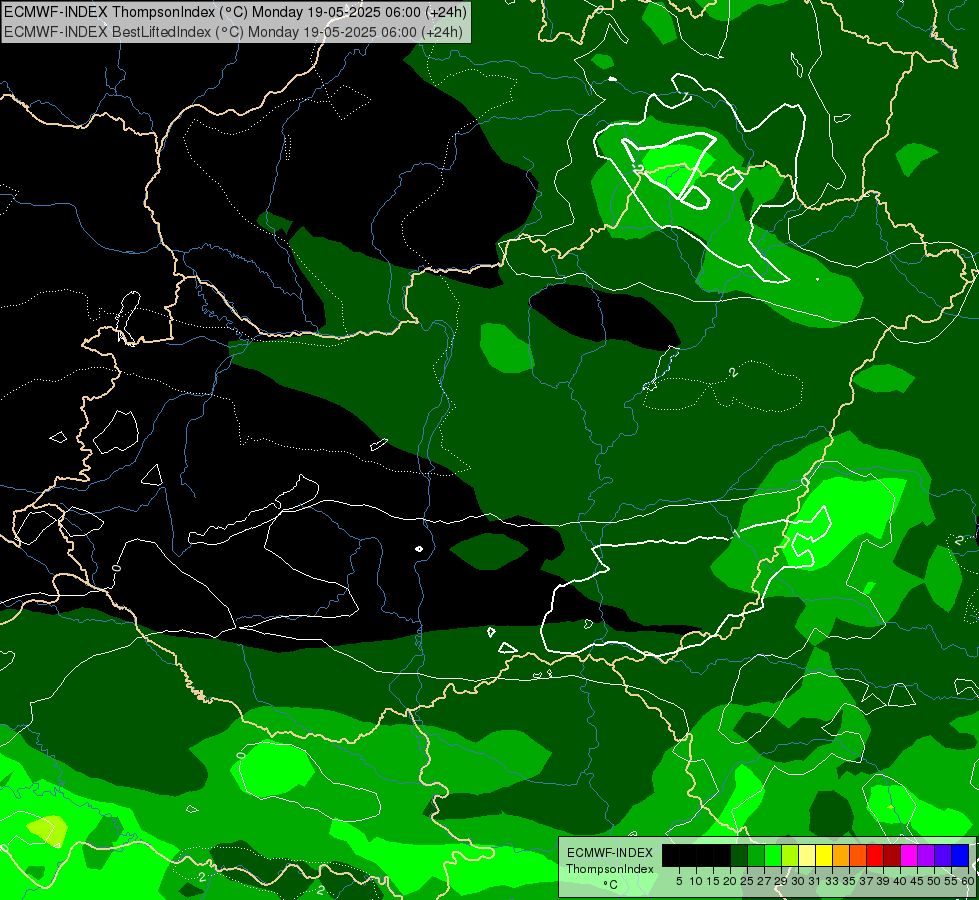
Task: Click the red-orange 35–37 legend swatch
Action: click(x=858, y=855)
